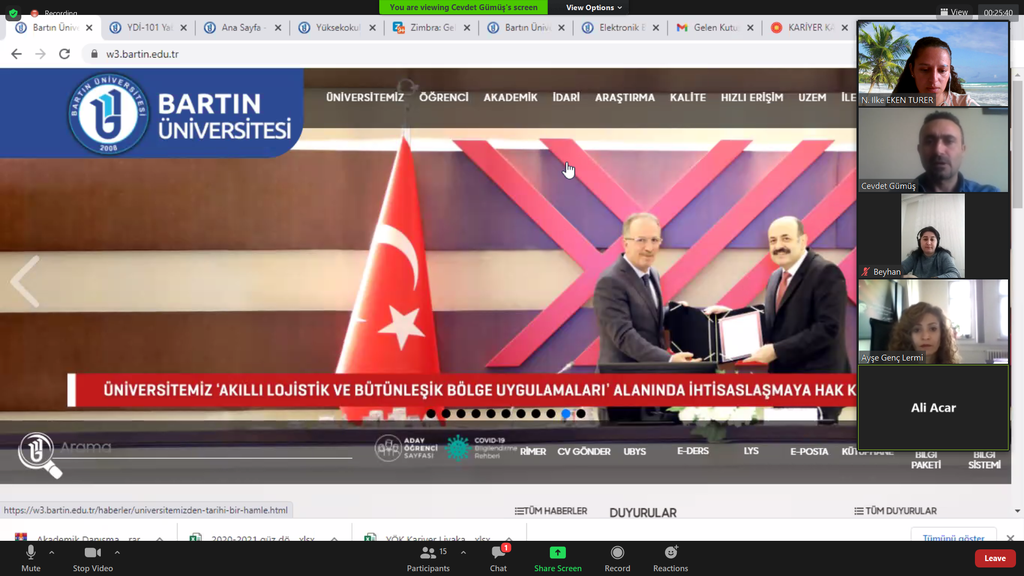This screenshot has height=576, width=1024.
Task: Open the HIZLI ERİŞİM menu
Action: click(752, 97)
